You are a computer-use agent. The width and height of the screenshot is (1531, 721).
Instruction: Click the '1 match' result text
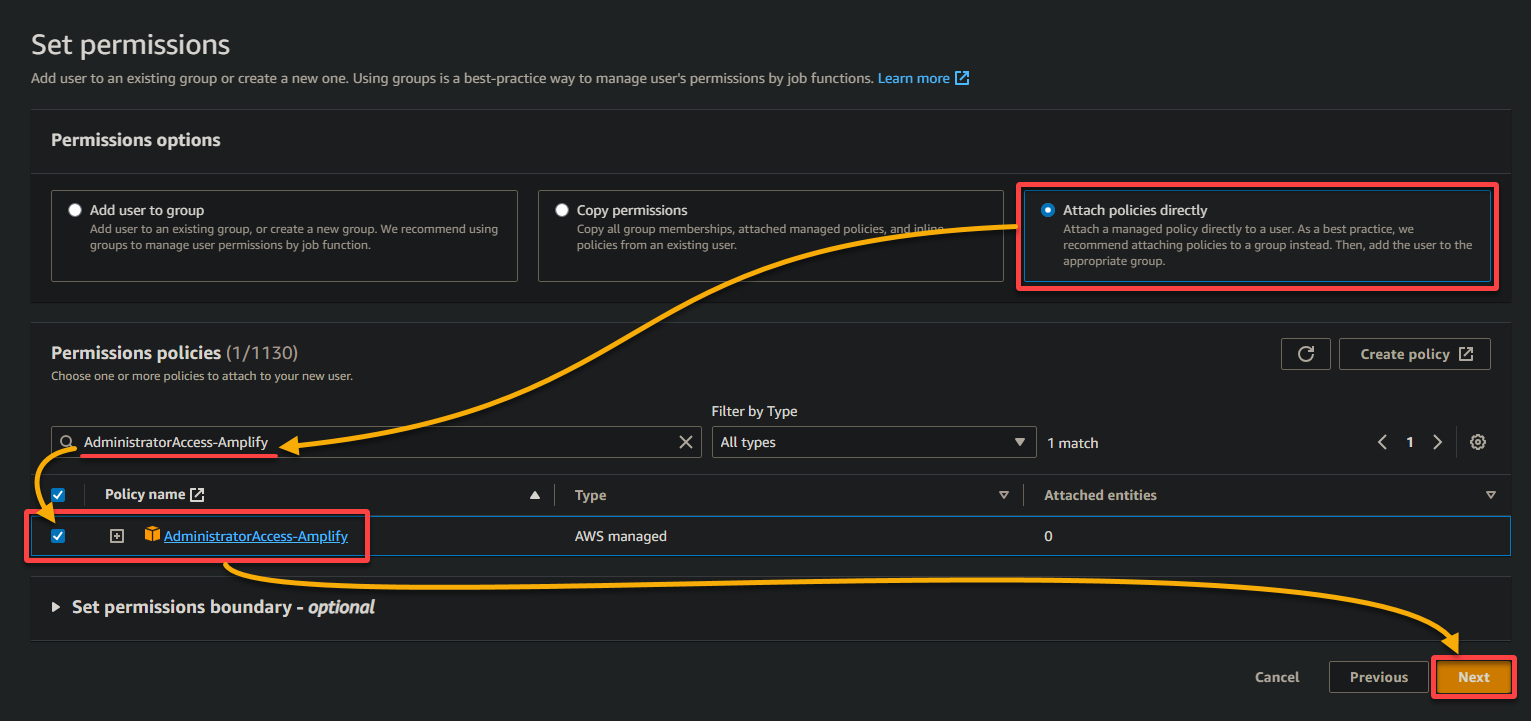[1073, 442]
